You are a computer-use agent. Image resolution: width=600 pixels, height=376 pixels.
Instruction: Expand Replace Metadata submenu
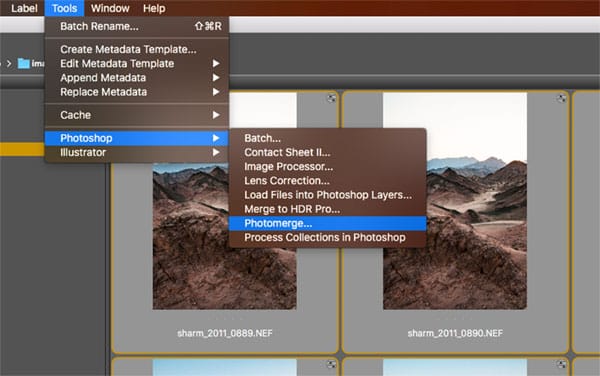(137, 92)
